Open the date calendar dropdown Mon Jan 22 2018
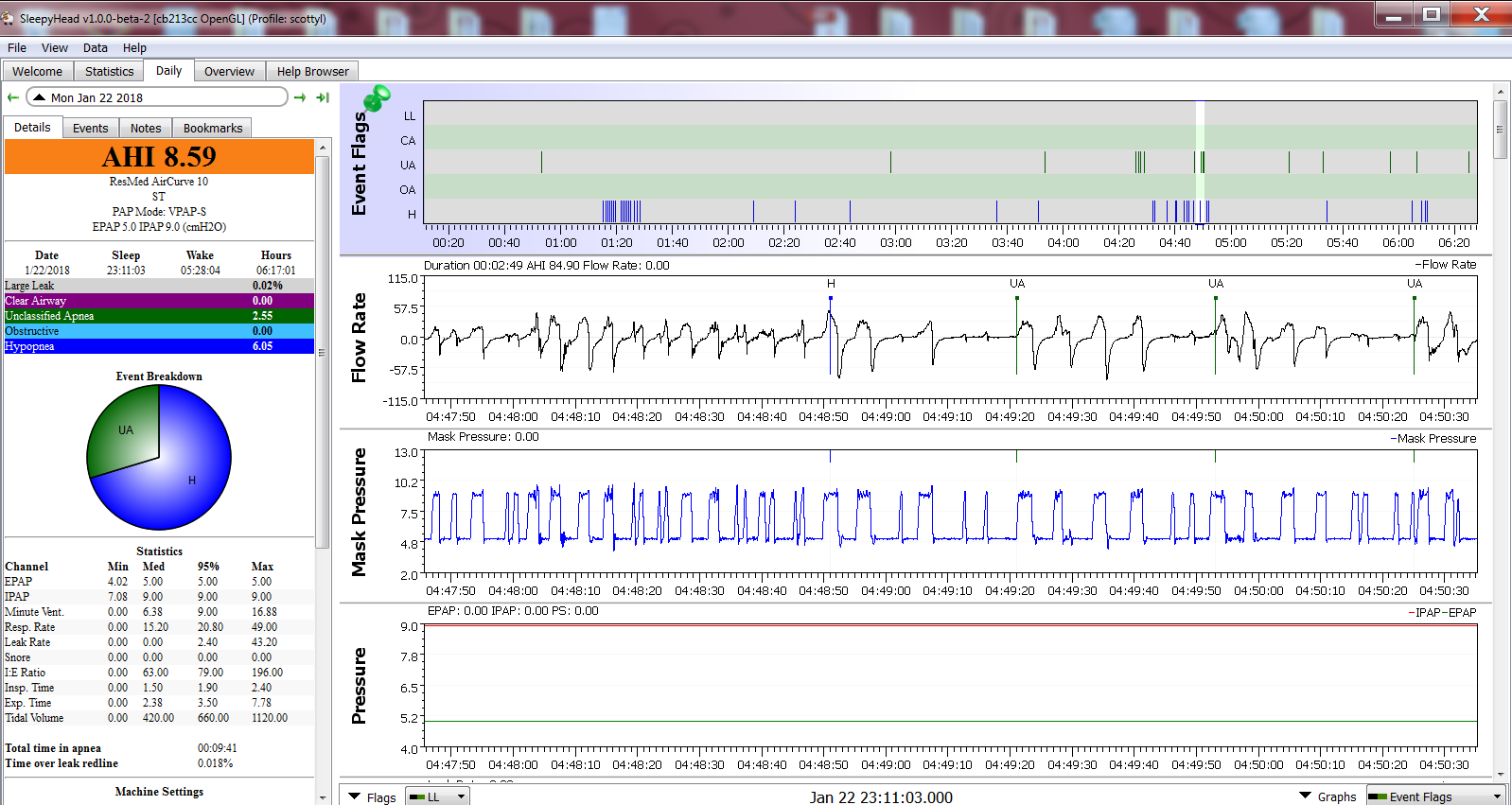The width and height of the screenshot is (1512, 805). (157, 97)
